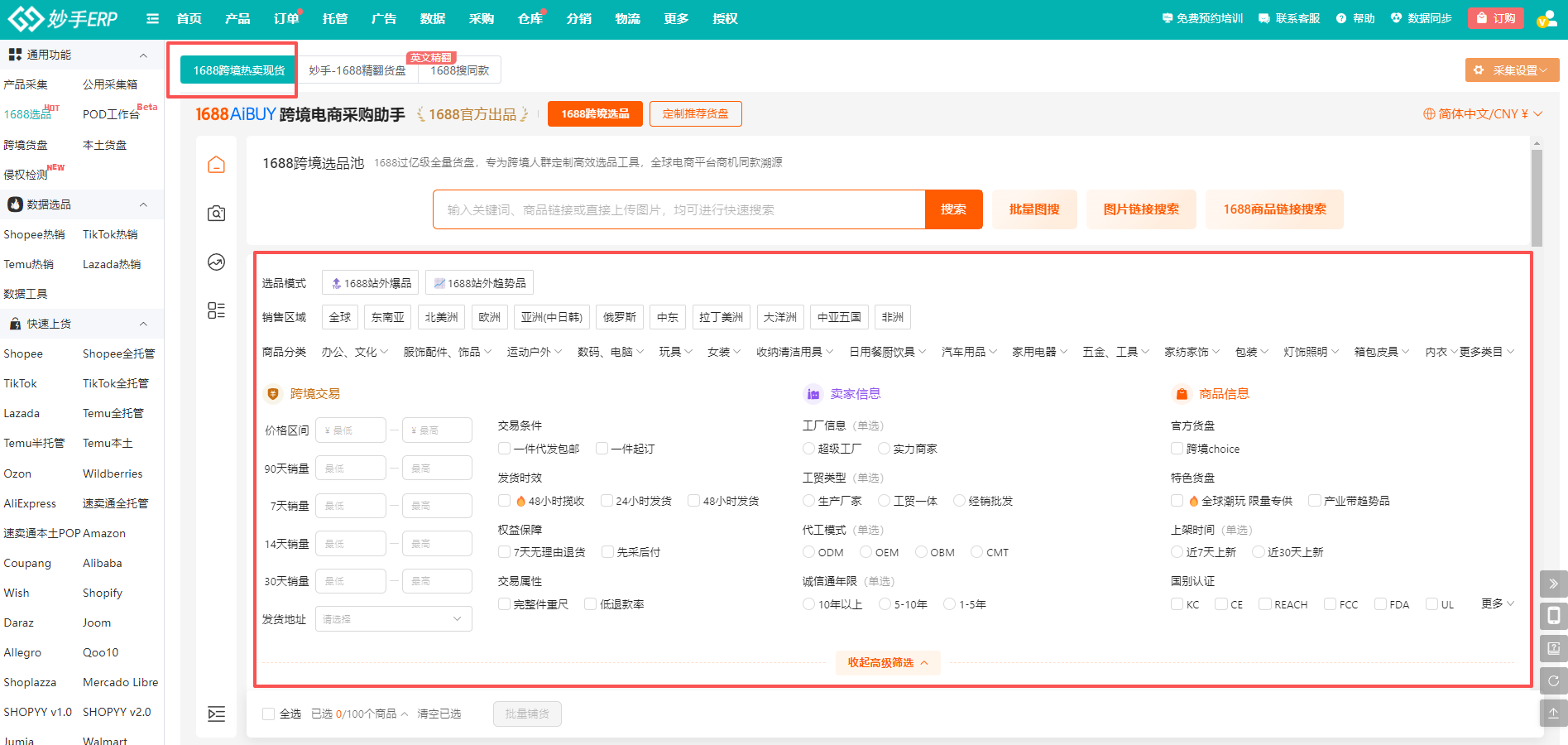Image resolution: width=1568 pixels, height=745 pixels.
Task: Check 24小时发货 option
Action: (607, 501)
